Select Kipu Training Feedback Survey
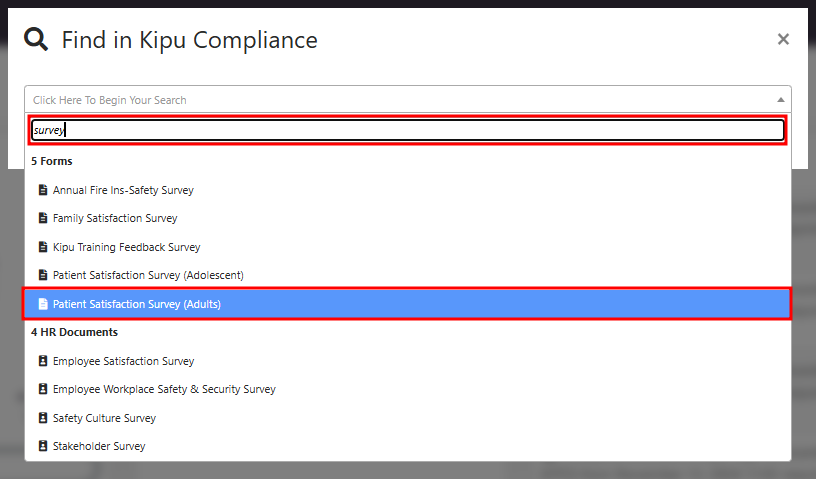Image resolution: width=816 pixels, height=479 pixels. (126, 247)
